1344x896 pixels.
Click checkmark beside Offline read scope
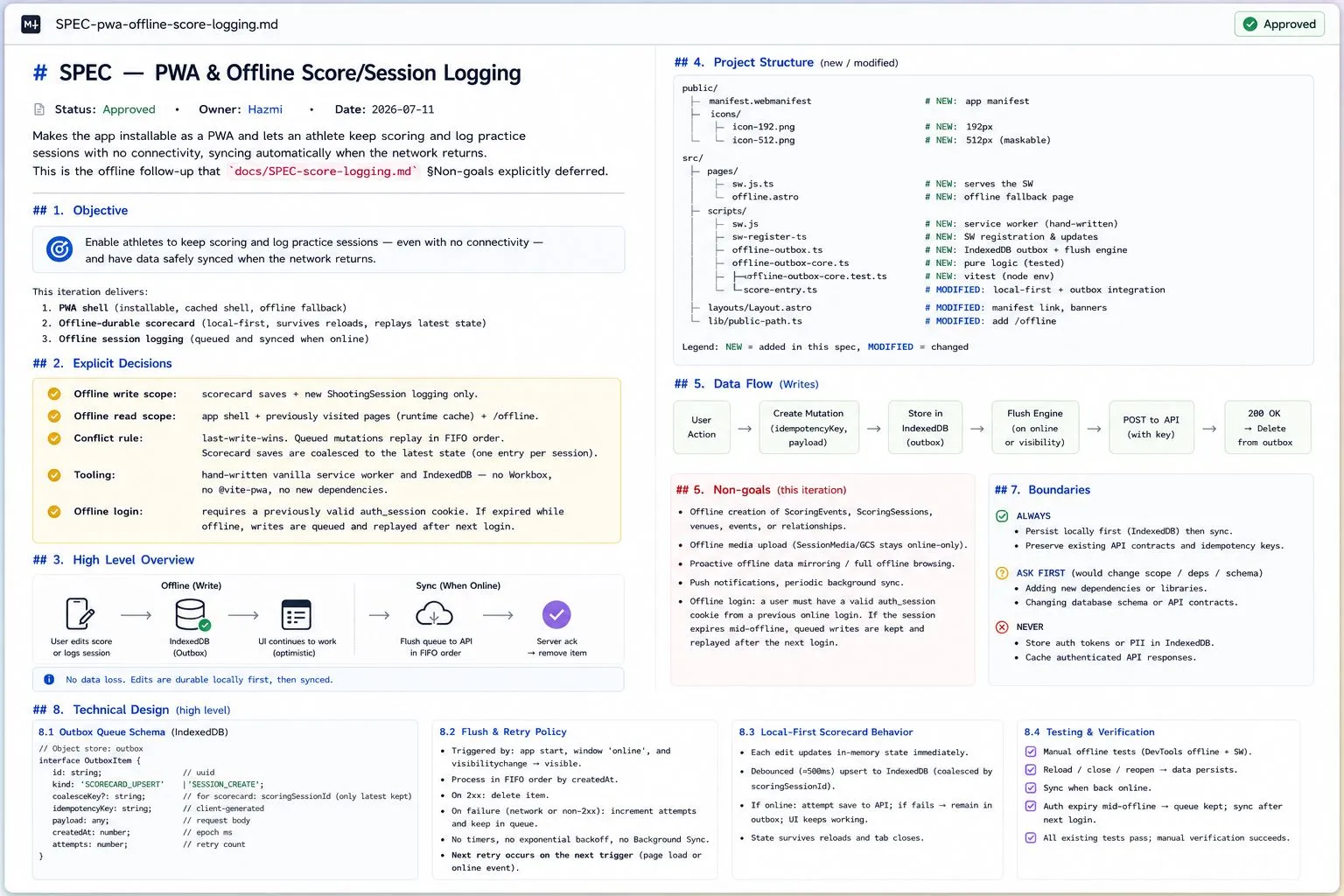(x=54, y=416)
